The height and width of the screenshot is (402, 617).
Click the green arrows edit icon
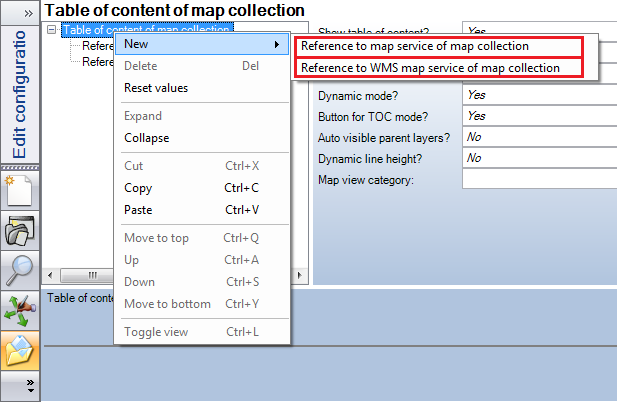pyautogui.click(x=20, y=311)
